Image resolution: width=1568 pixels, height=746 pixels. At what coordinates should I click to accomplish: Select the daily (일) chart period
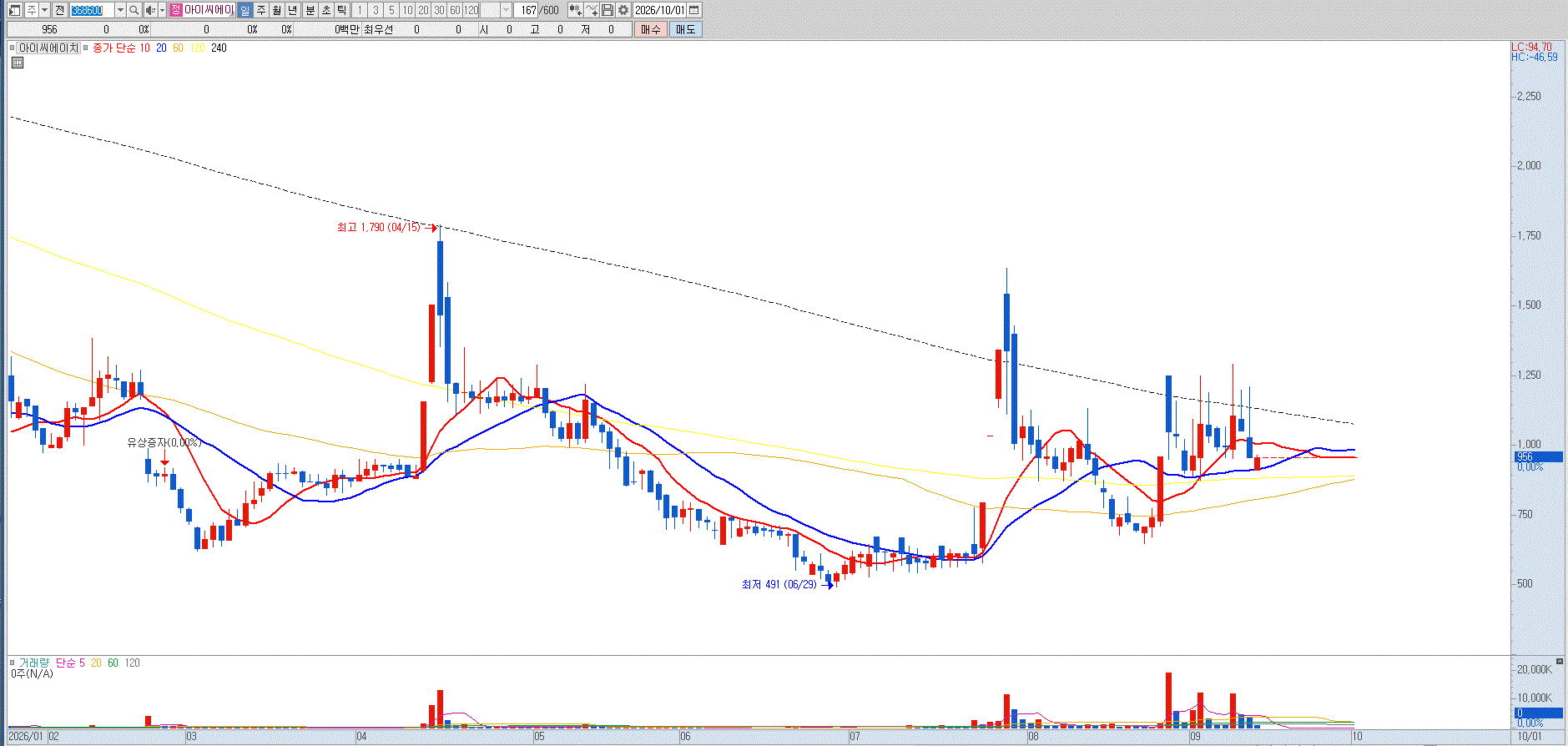point(245,10)
